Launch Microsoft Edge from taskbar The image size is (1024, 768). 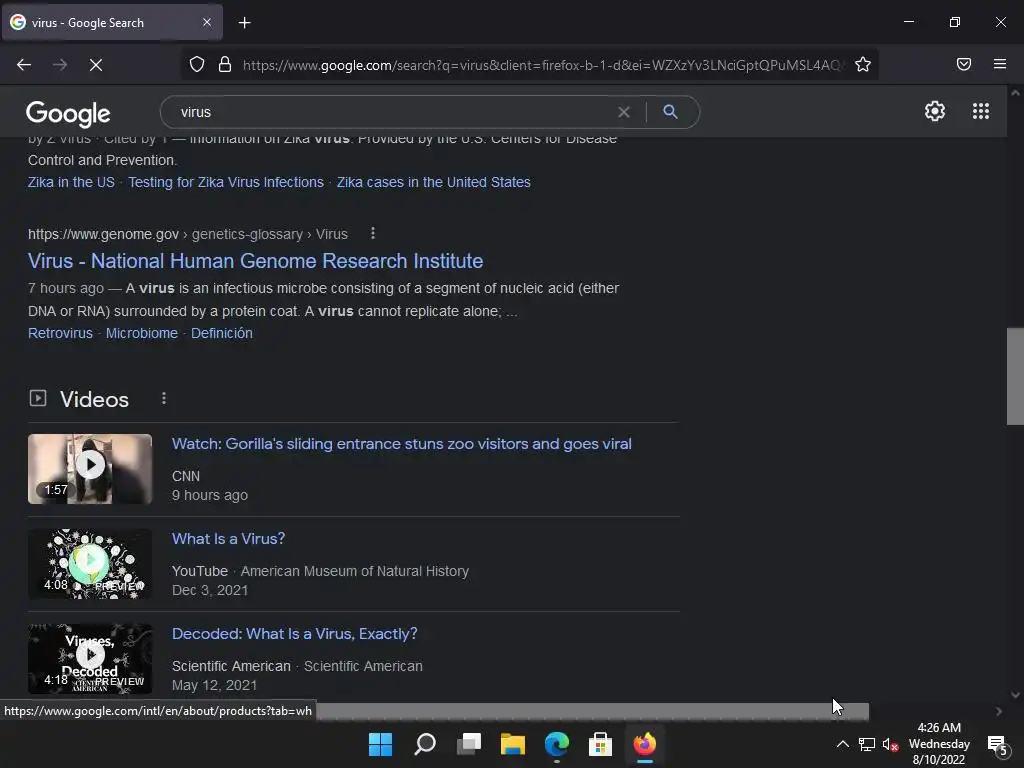coord(556,744)
